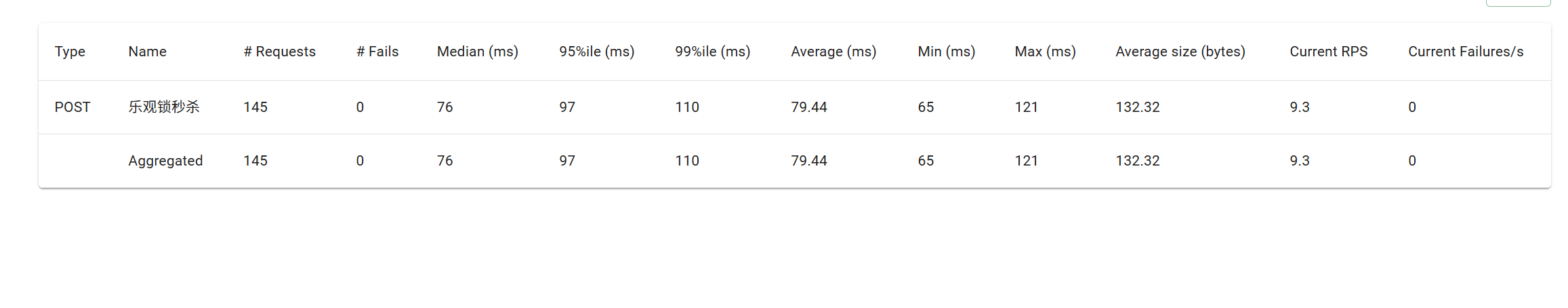Click the 乐观锁秒杀 request name

[164, 107]
